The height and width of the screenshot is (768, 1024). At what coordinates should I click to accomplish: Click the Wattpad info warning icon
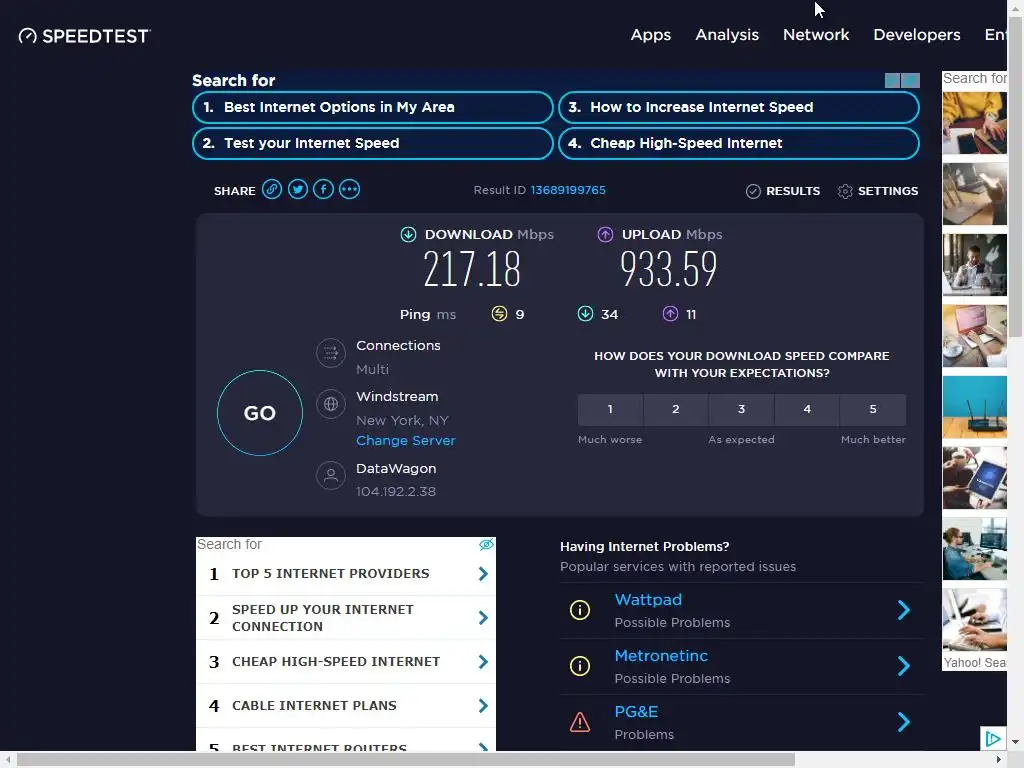[x=580, y=610]
